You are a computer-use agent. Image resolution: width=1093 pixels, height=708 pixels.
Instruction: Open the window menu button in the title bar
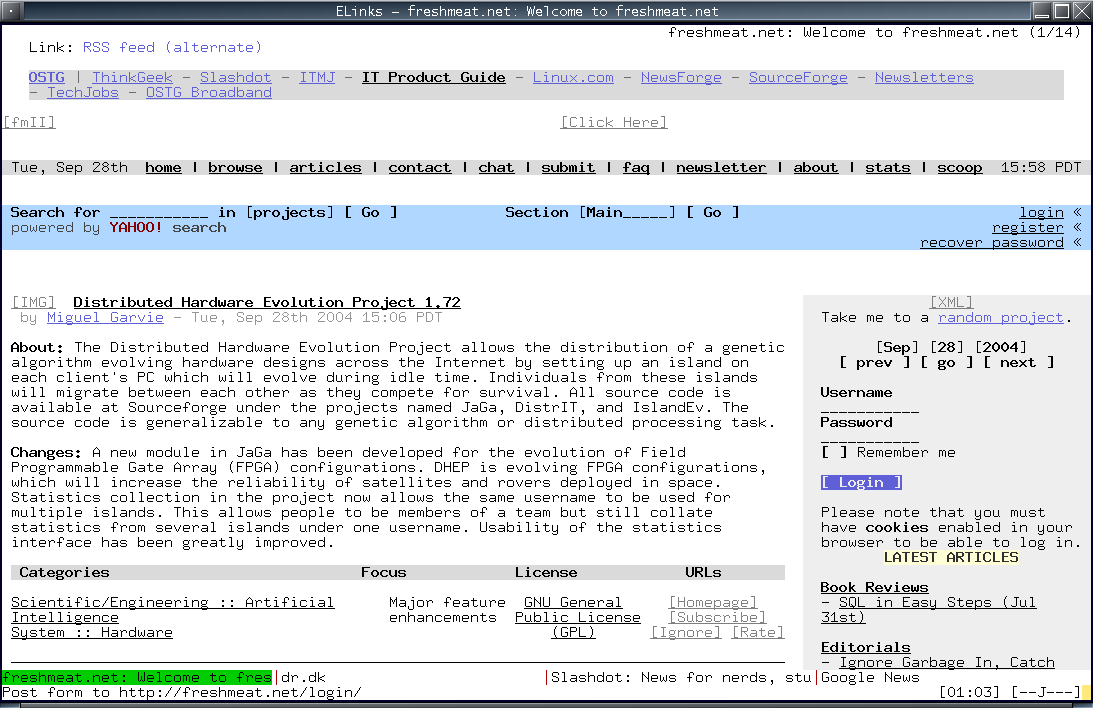click(12, 10)
